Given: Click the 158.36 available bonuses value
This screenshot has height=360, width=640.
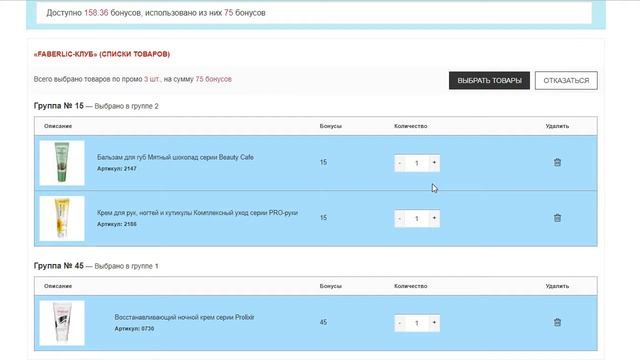Looking at the screenshot, I should pos(96,13).
